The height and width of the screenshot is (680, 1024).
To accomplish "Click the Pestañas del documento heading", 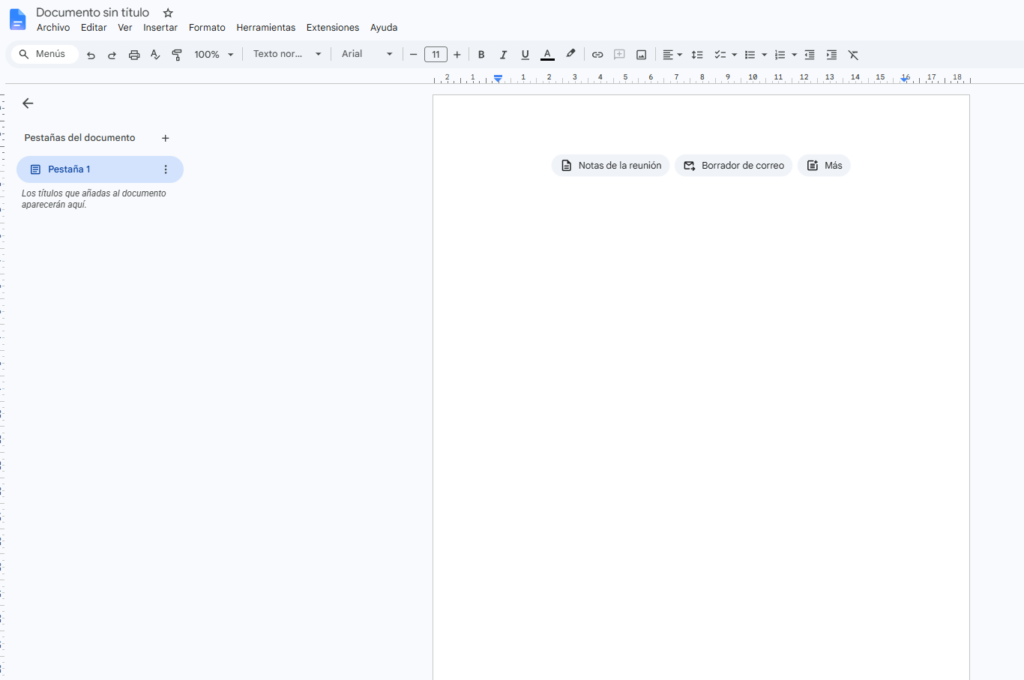I will (x=80, y=138).
